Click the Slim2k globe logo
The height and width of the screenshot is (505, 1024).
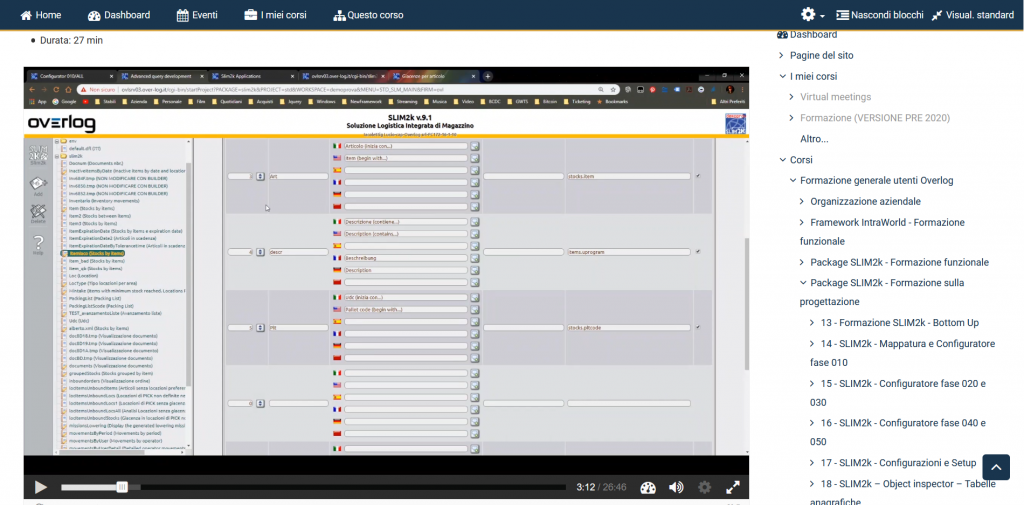[735, 123]
